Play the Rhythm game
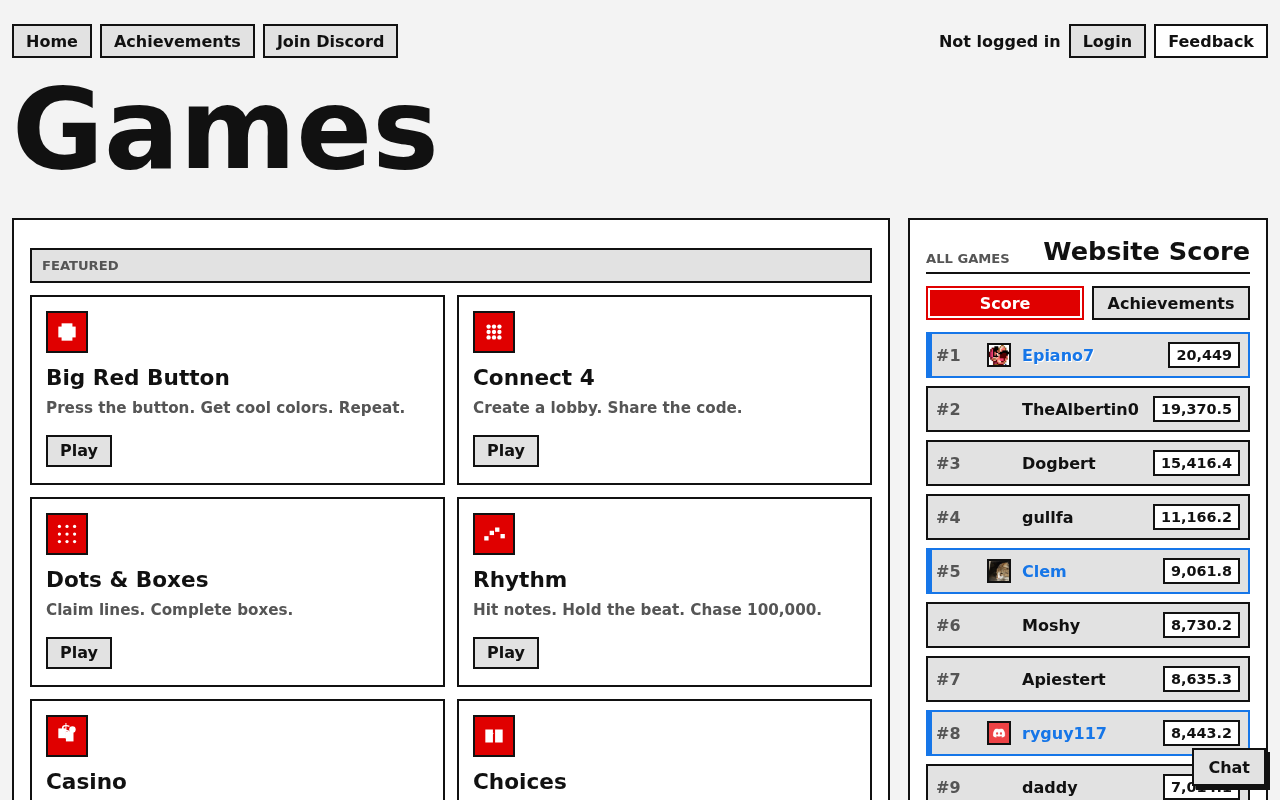The image size is (1280, 800). (506, 653)
